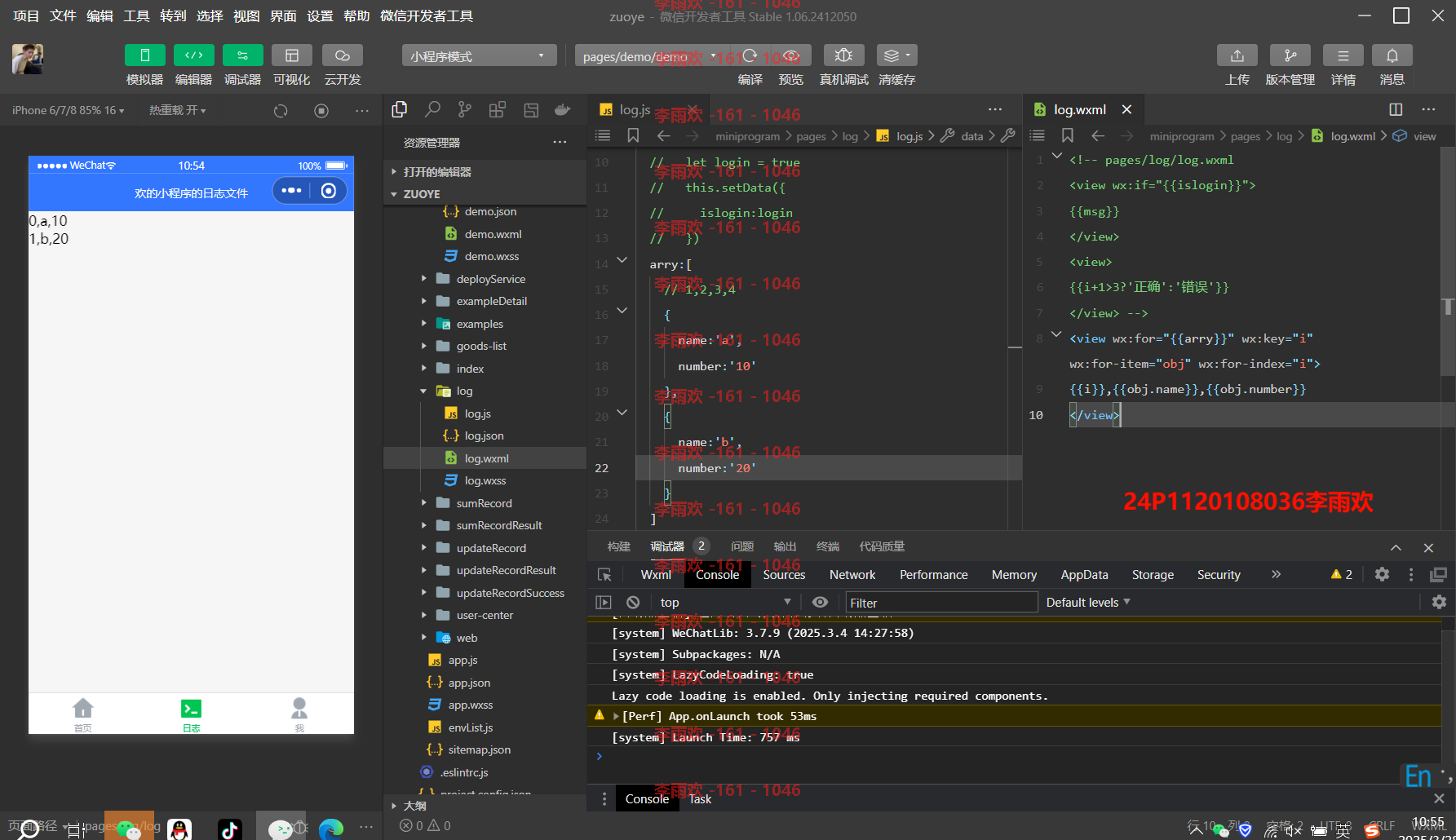Tap the 我 tab in the simulator

(299, 714)
